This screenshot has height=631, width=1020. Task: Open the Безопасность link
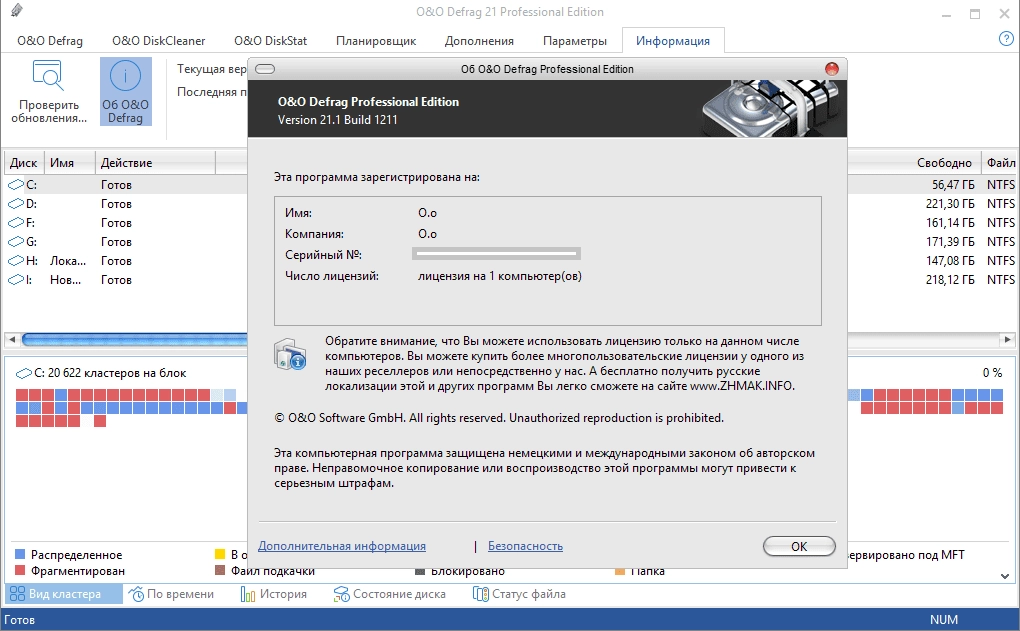(526, 546)
